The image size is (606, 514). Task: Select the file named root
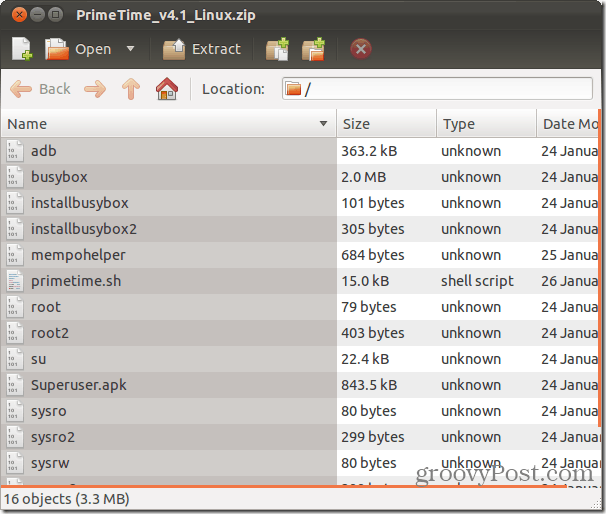point(46,307)
